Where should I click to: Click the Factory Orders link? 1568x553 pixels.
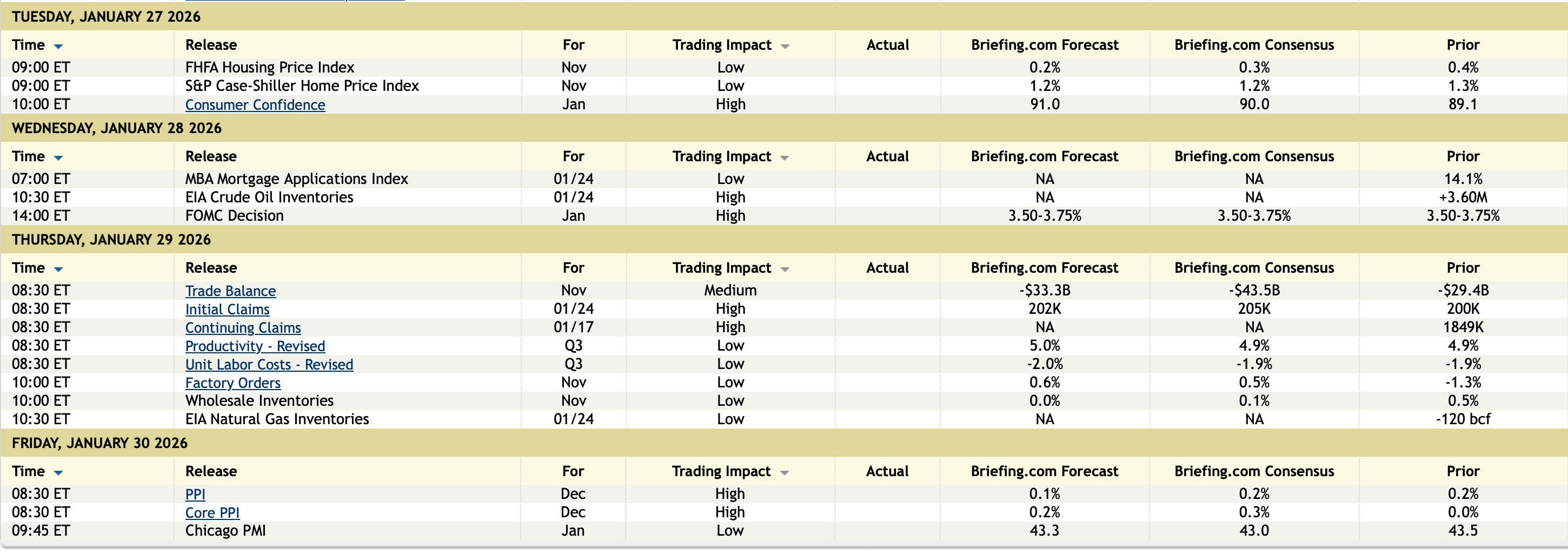click(232, 383)
